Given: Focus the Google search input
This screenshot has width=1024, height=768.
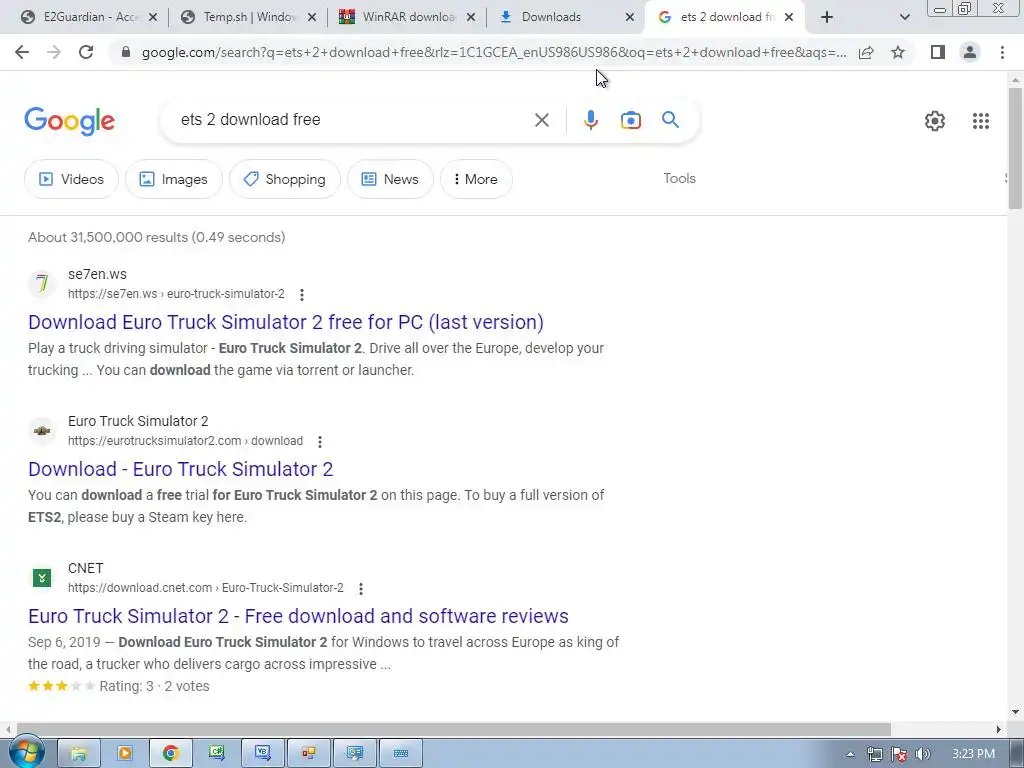Looking at the screenshot, I should 353,120.
